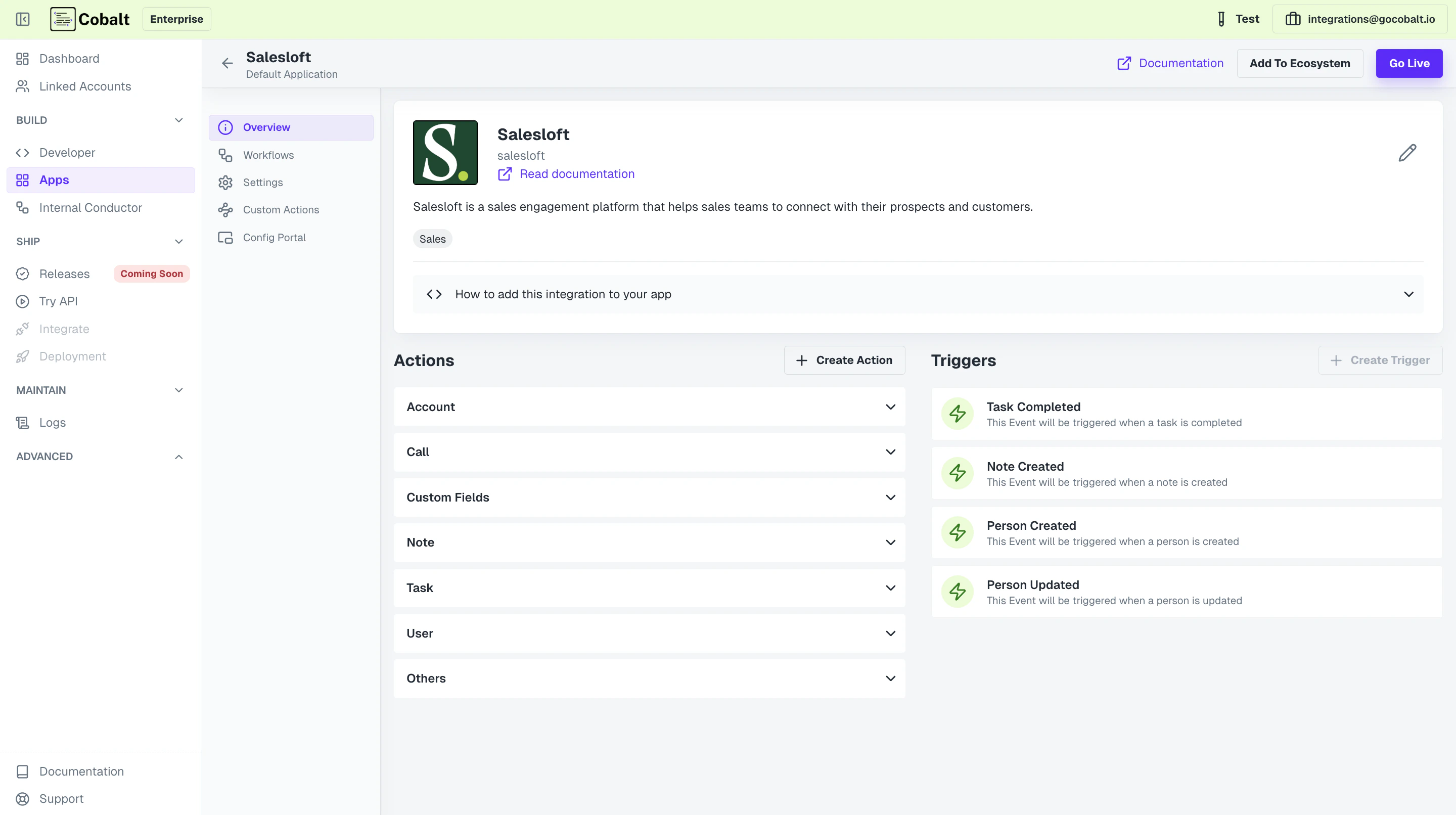The height and width of the screenshot is (815, 1456).
Task: Select the Sales category tag
Action: 432,239
